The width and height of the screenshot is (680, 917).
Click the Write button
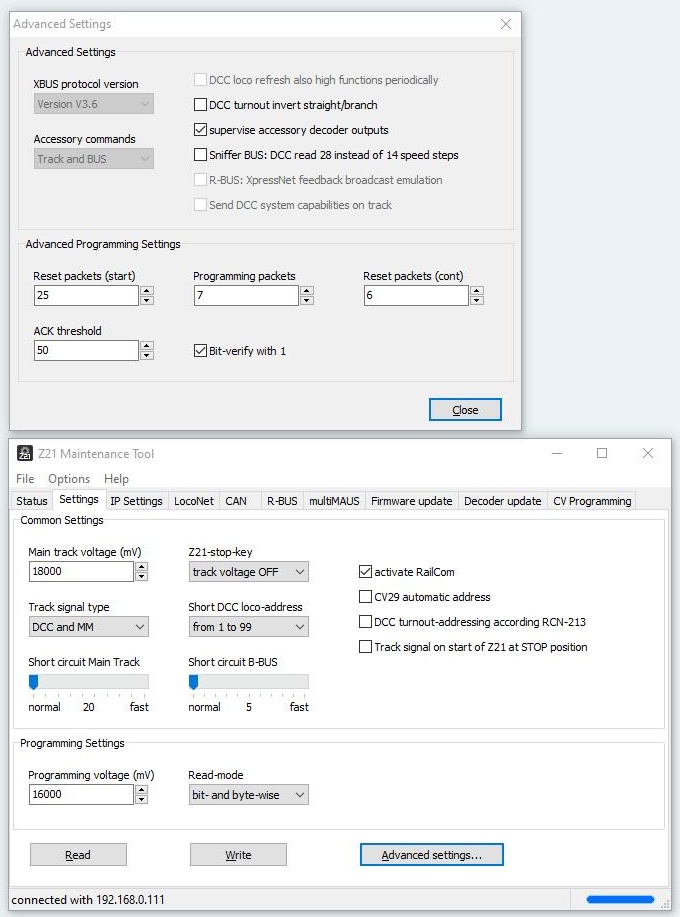coord(238,855)
